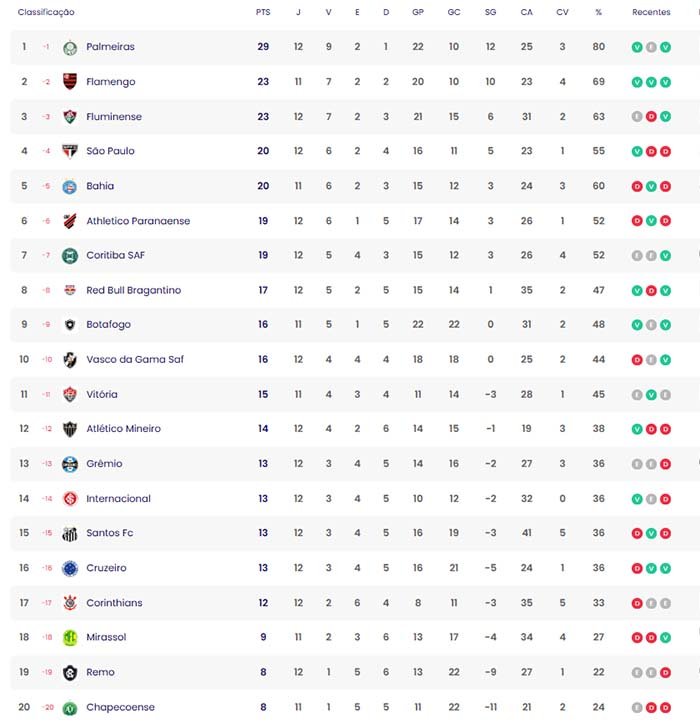Select the Fluminense club badge
700x728 pixels.
pos(70,117)
